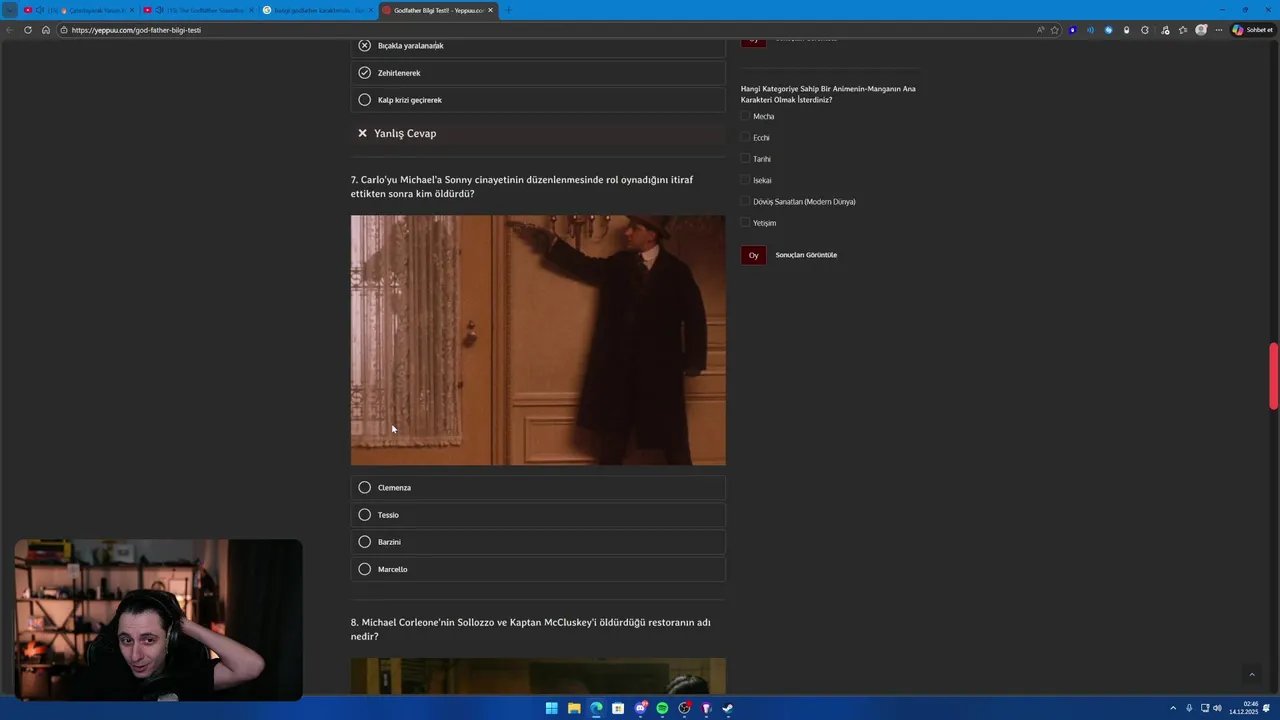The image size is (1280, 720).
Task: Select answer Clemenza
Action: (x=538, y=488)
